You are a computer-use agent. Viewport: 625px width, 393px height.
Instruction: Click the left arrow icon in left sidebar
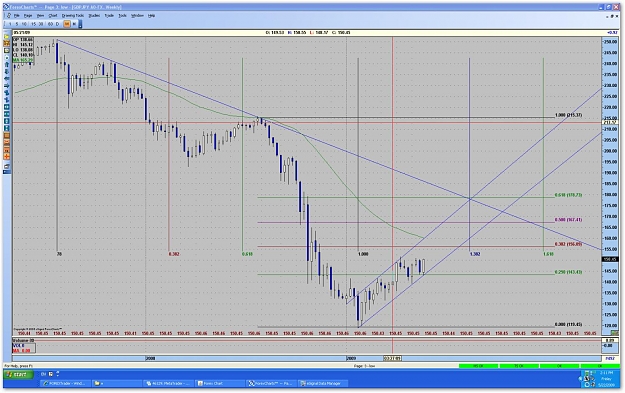coord(7,79)
